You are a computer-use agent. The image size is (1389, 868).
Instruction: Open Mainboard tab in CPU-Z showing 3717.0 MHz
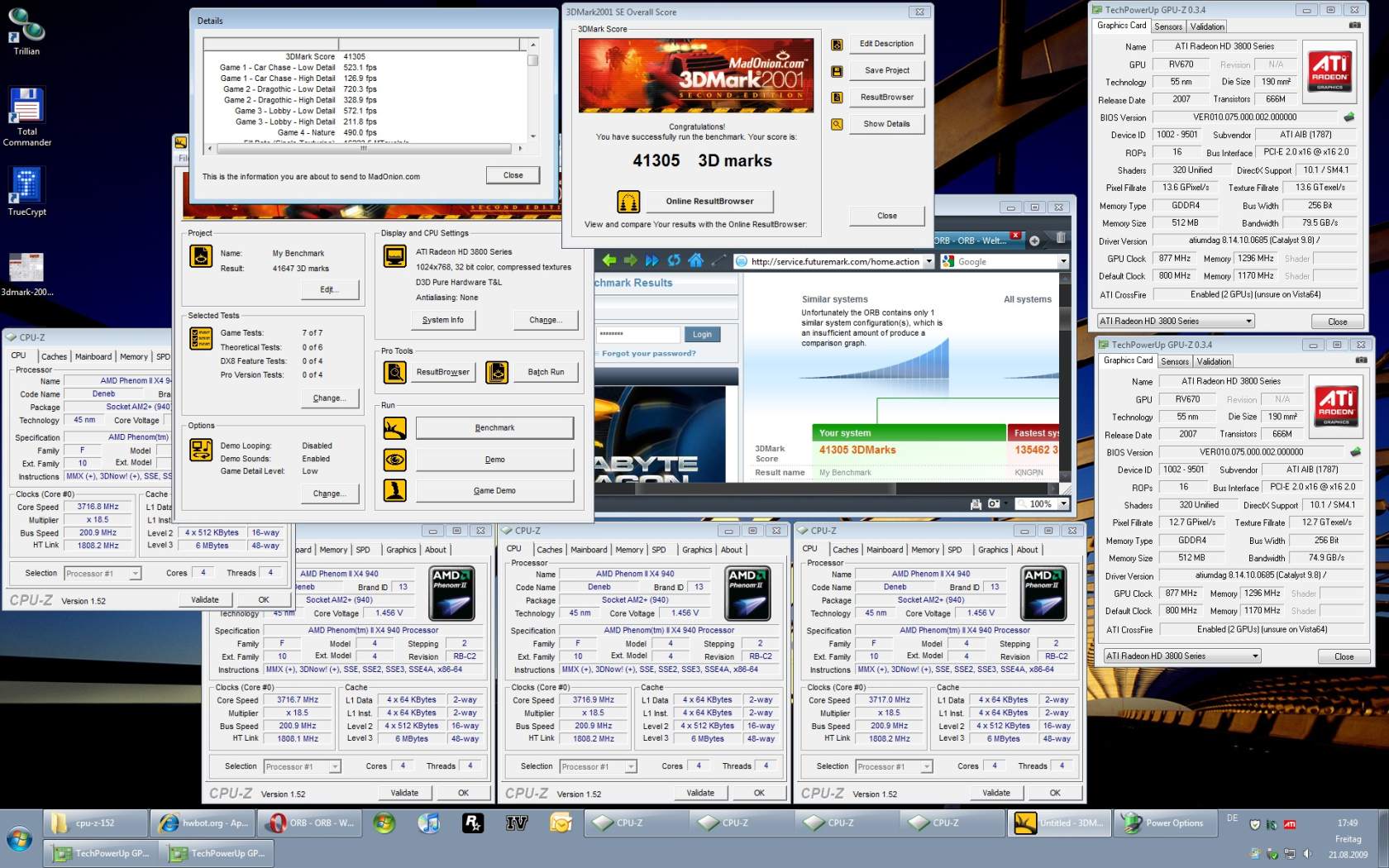[x=885, y=549]
